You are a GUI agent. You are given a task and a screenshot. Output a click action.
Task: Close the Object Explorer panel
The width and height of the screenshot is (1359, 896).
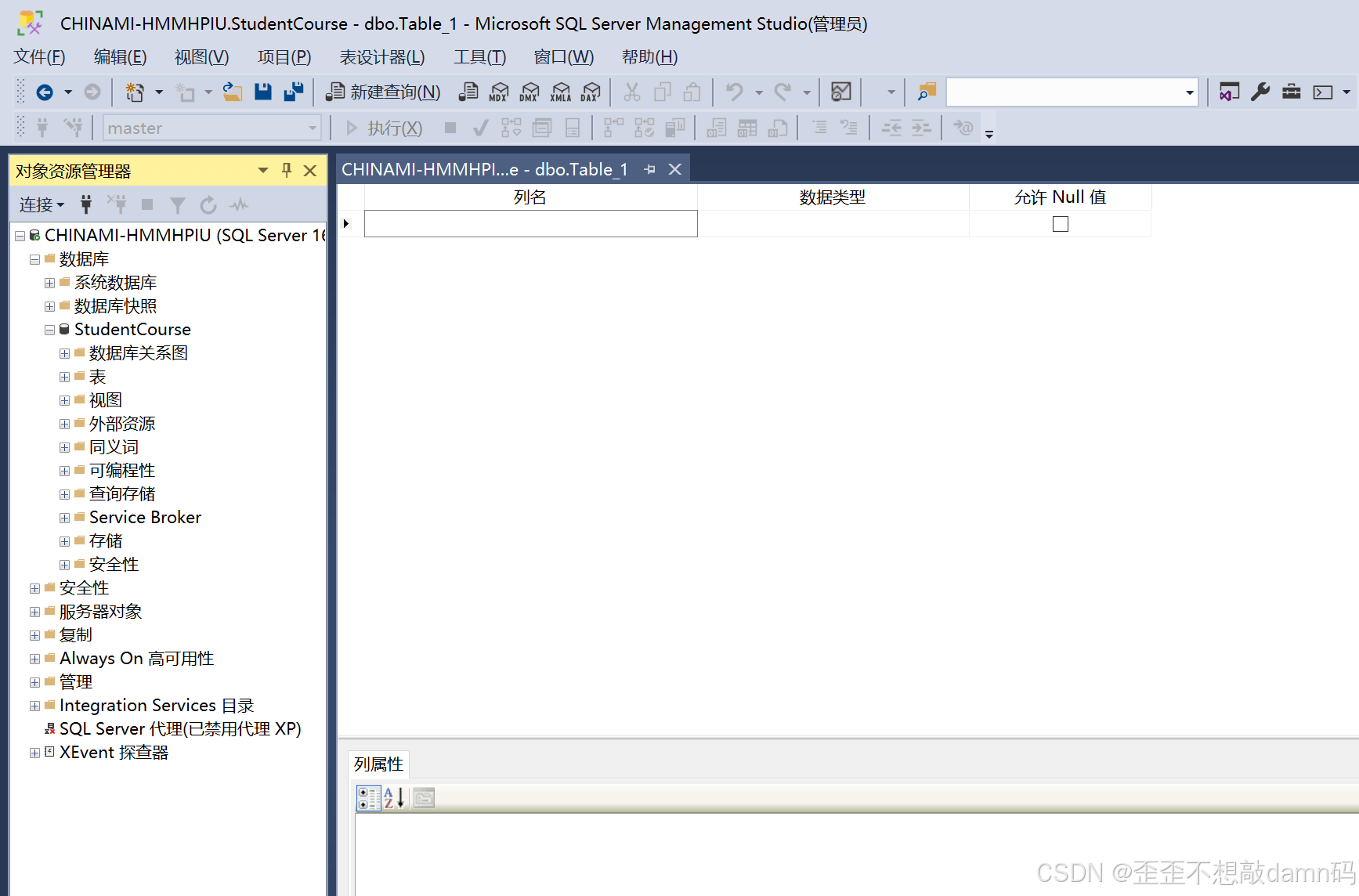pyautogui.click(x=310, y=170)
